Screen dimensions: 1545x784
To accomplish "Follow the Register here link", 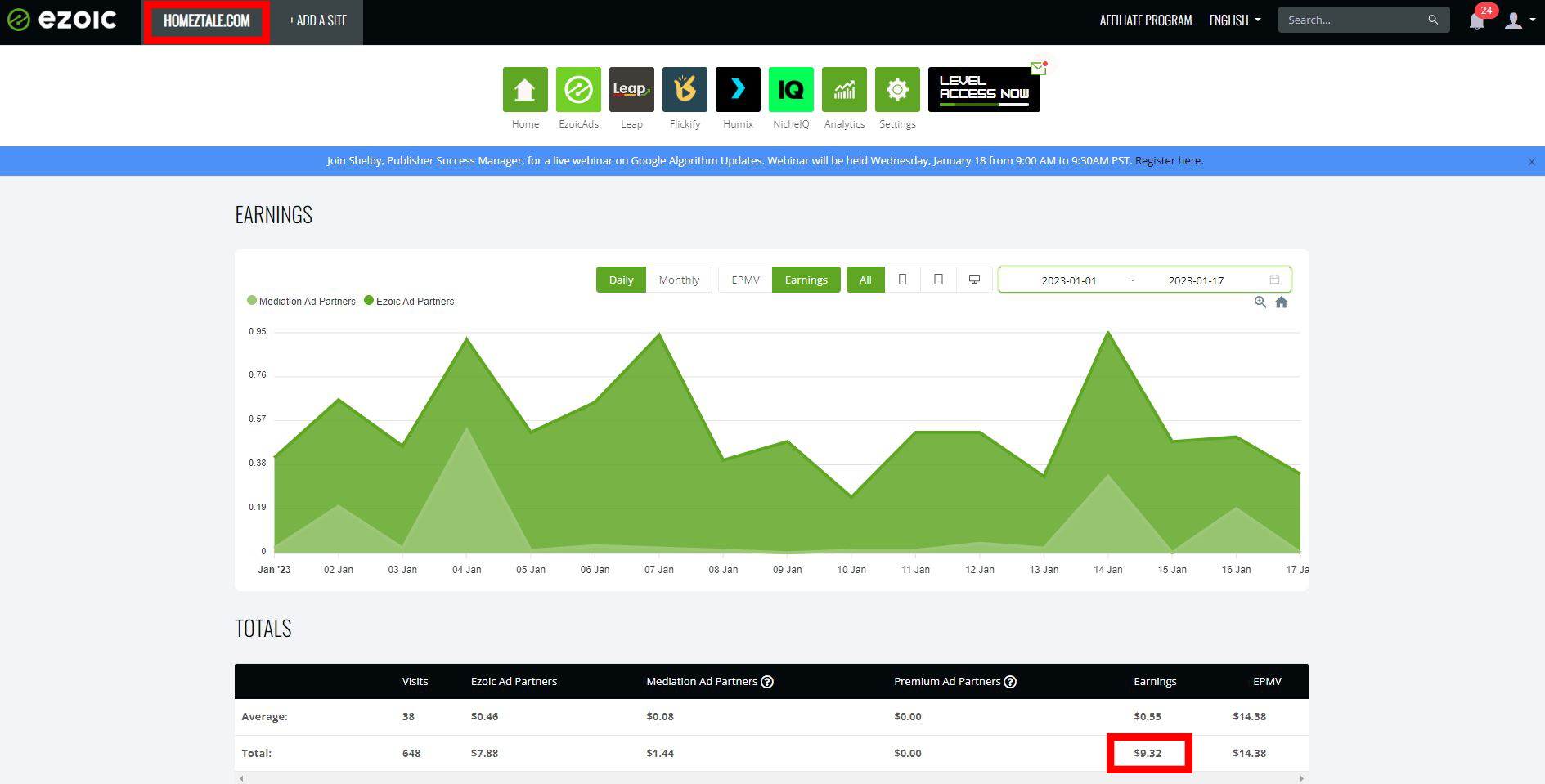I will [1169, 161].
